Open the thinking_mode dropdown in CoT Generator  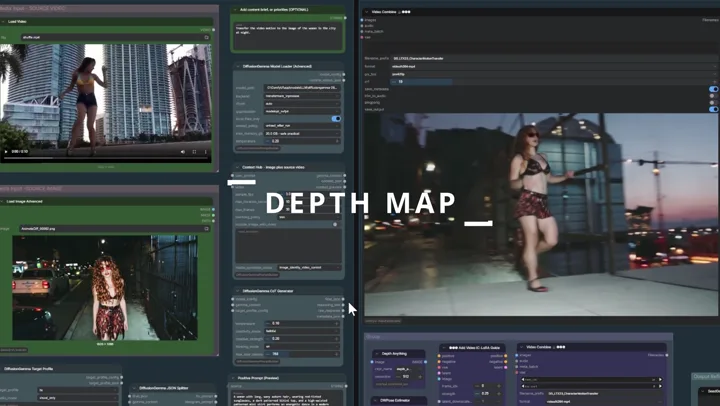click(x=302, y=346)
